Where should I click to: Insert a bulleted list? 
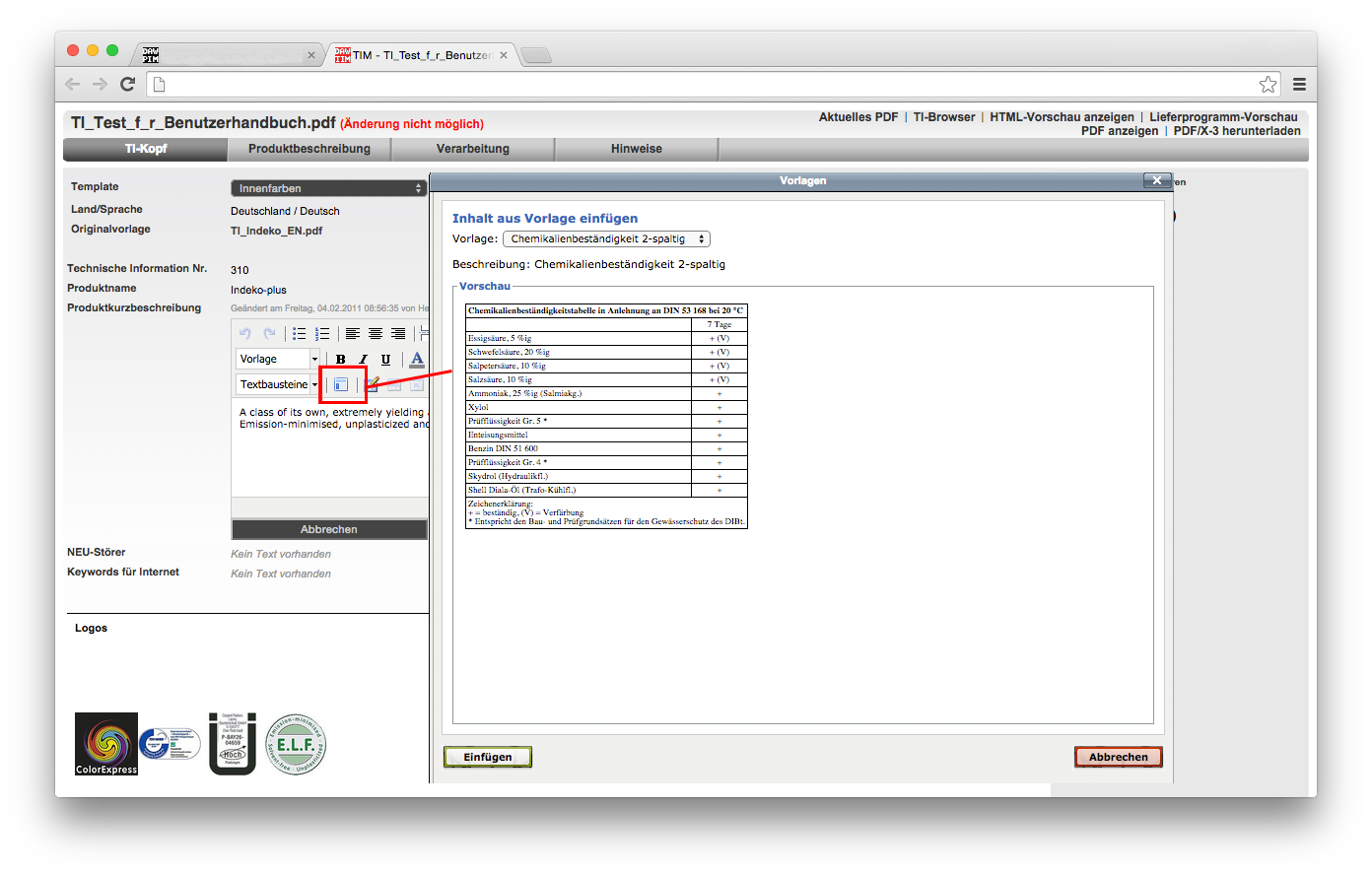(x=299, y=334)
